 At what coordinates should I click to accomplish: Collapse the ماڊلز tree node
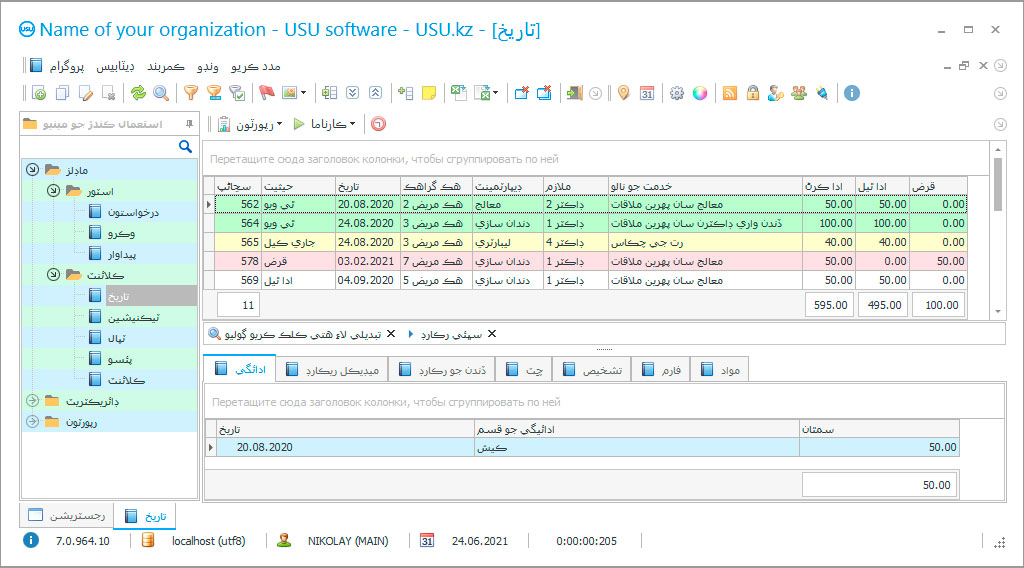coord(33,170)
